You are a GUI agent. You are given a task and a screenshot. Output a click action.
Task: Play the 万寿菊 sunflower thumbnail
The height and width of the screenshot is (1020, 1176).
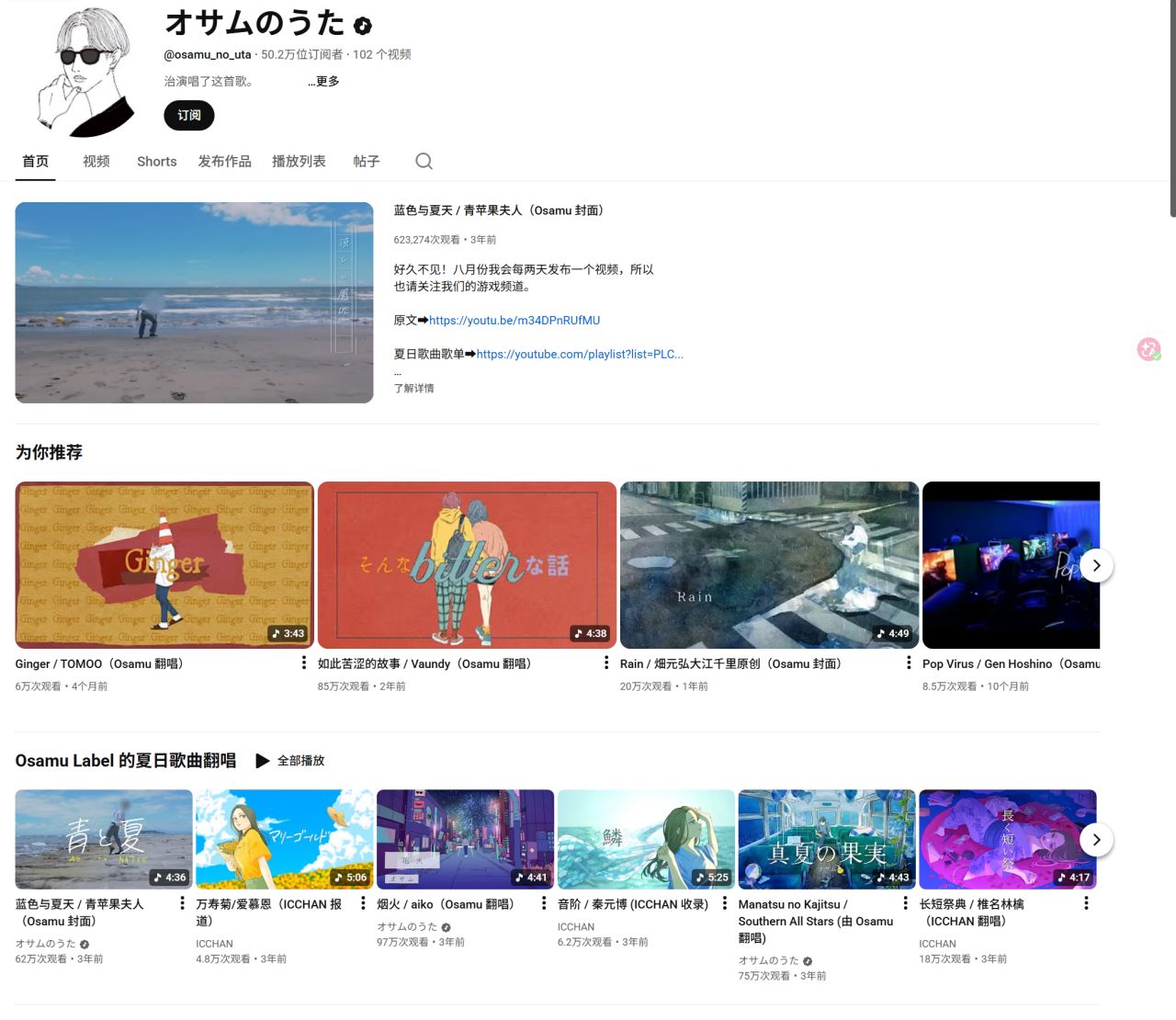coord(285,839)
